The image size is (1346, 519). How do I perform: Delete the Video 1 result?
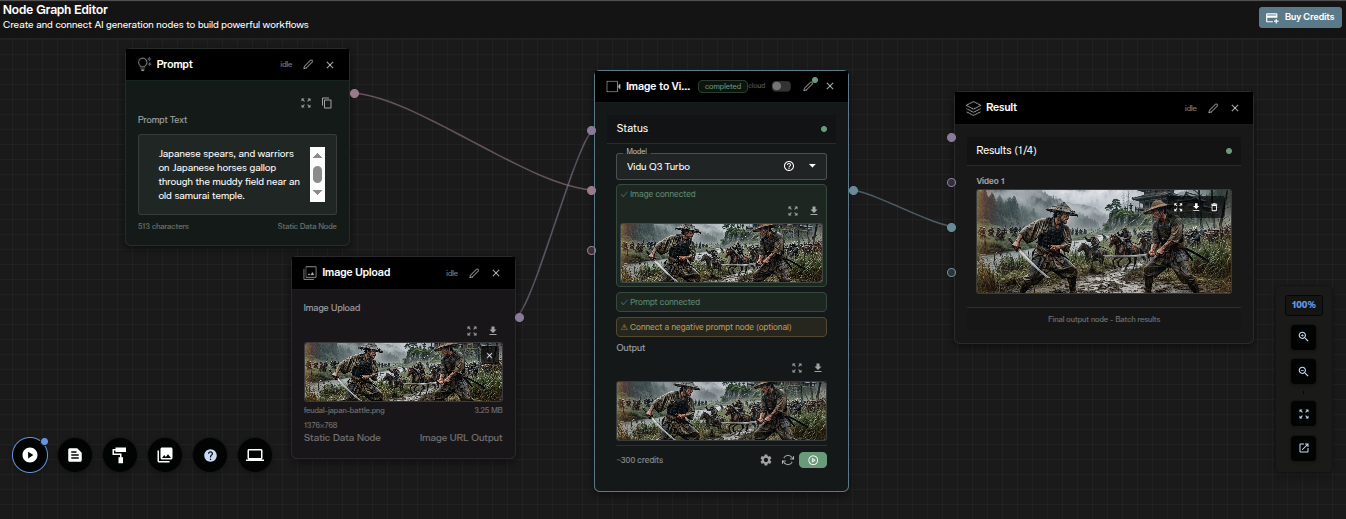(1214, 207)
